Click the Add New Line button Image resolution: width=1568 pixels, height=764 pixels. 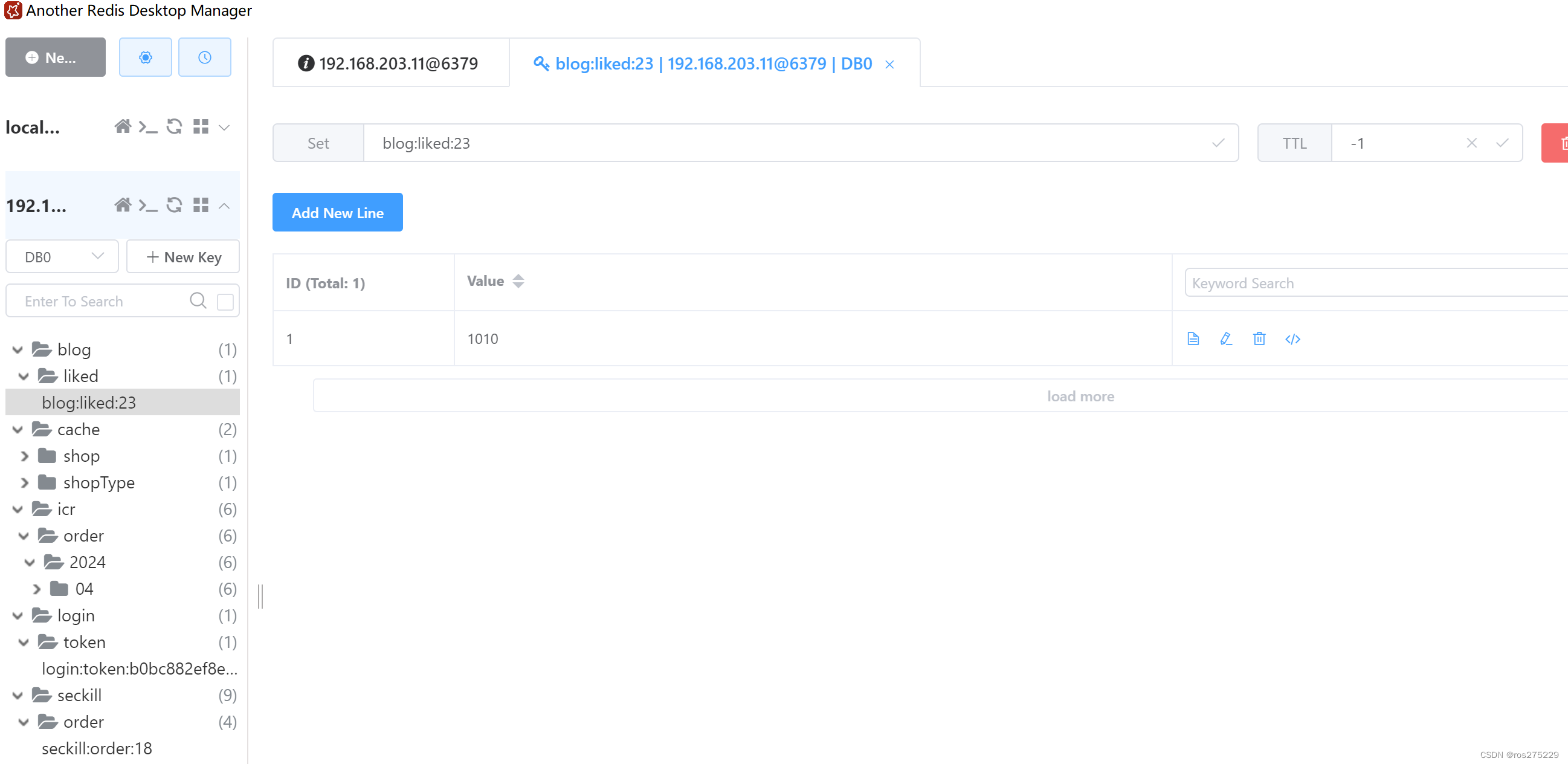337,213
